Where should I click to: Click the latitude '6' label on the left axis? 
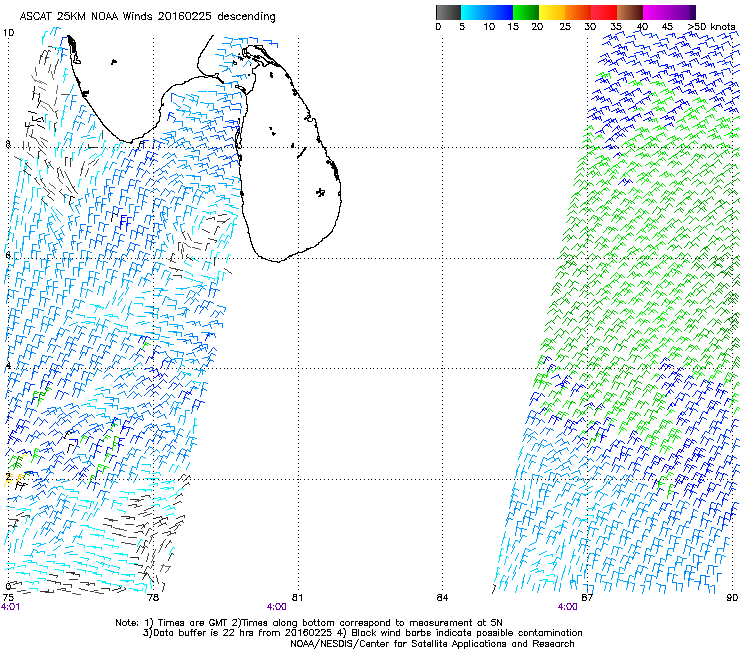(x=8, y=255)
